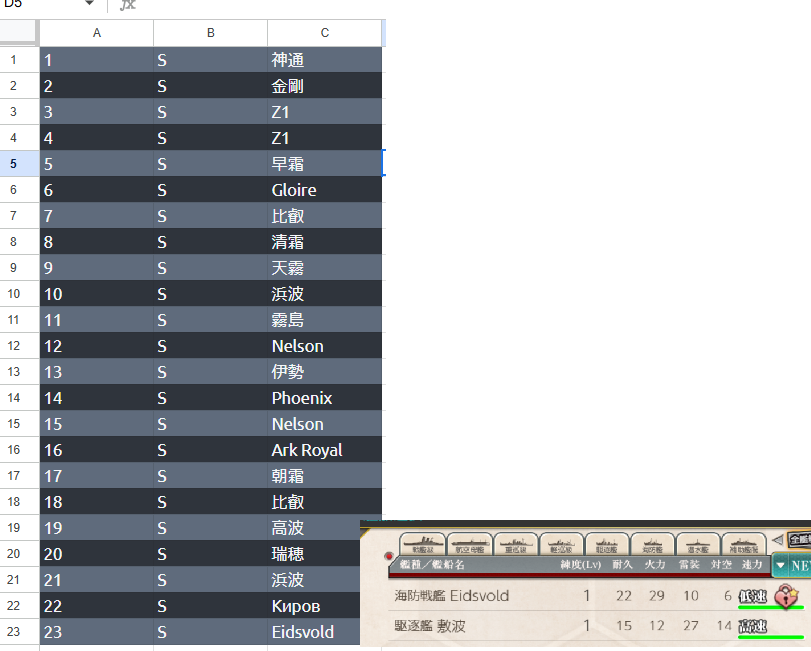The height and width of the screenshot is (651, 811).
Task: Select the submarine (潜水艦) filter tab
Action: point(700,543)
